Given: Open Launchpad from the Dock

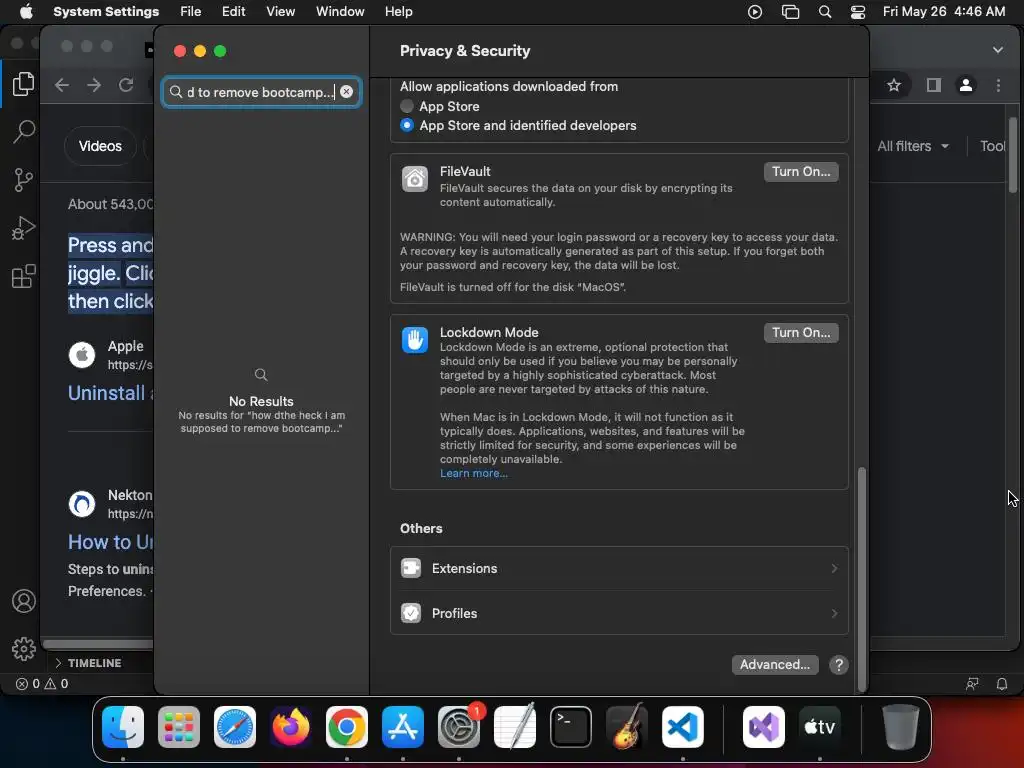Looking at the screenshot, I should 179,727.
